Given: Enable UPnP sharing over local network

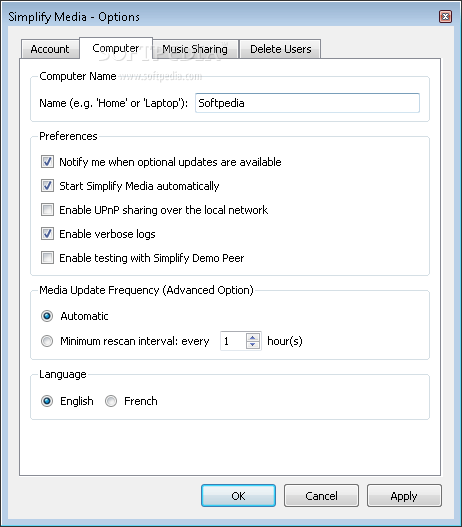Looking at the screenshot, I should (x=47, y=210).
